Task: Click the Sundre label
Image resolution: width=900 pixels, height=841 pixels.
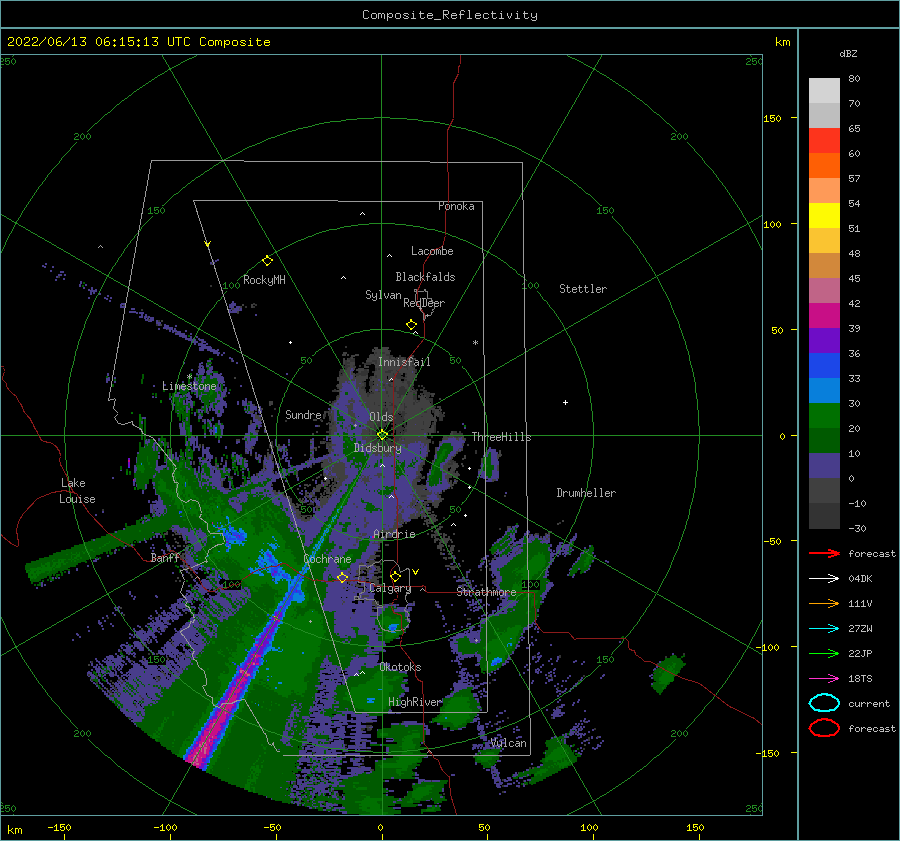Action: [x=303, y=414]
